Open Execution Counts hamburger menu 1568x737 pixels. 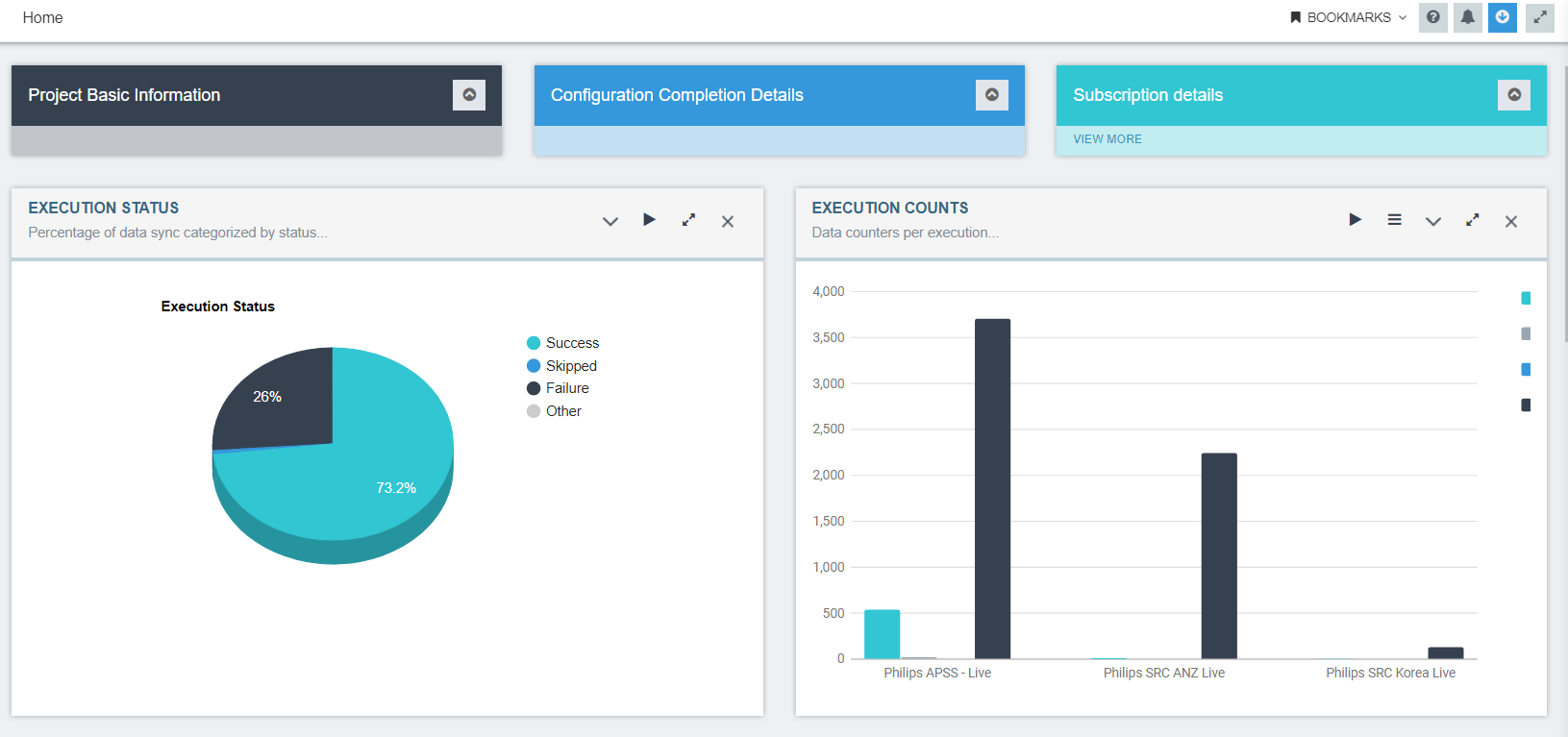coord(1394,220)
